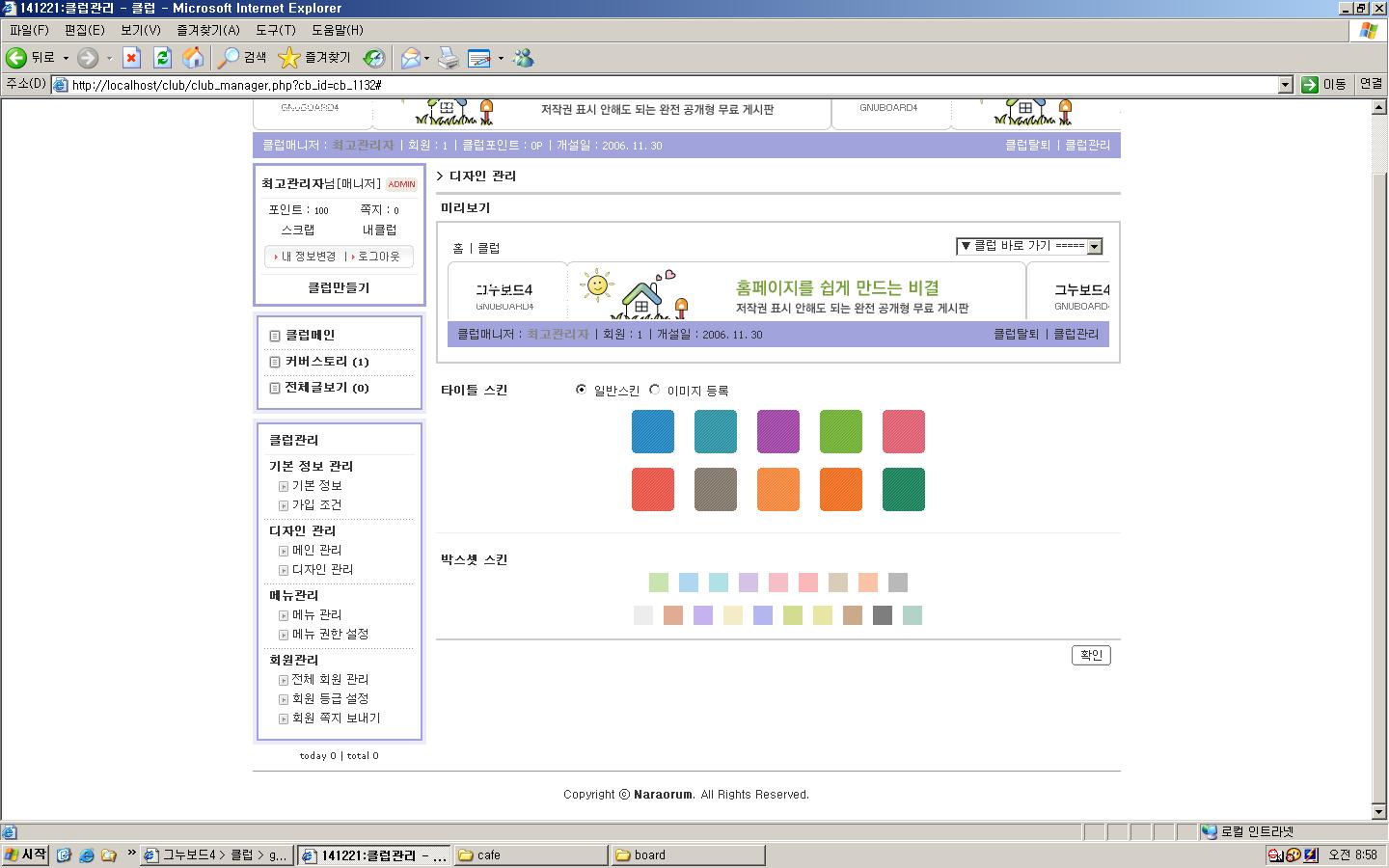Select the 이미지 등록 radio button
Image resolution: width=1389 pixels, height=868 pixels.
[x=655, y=390]
